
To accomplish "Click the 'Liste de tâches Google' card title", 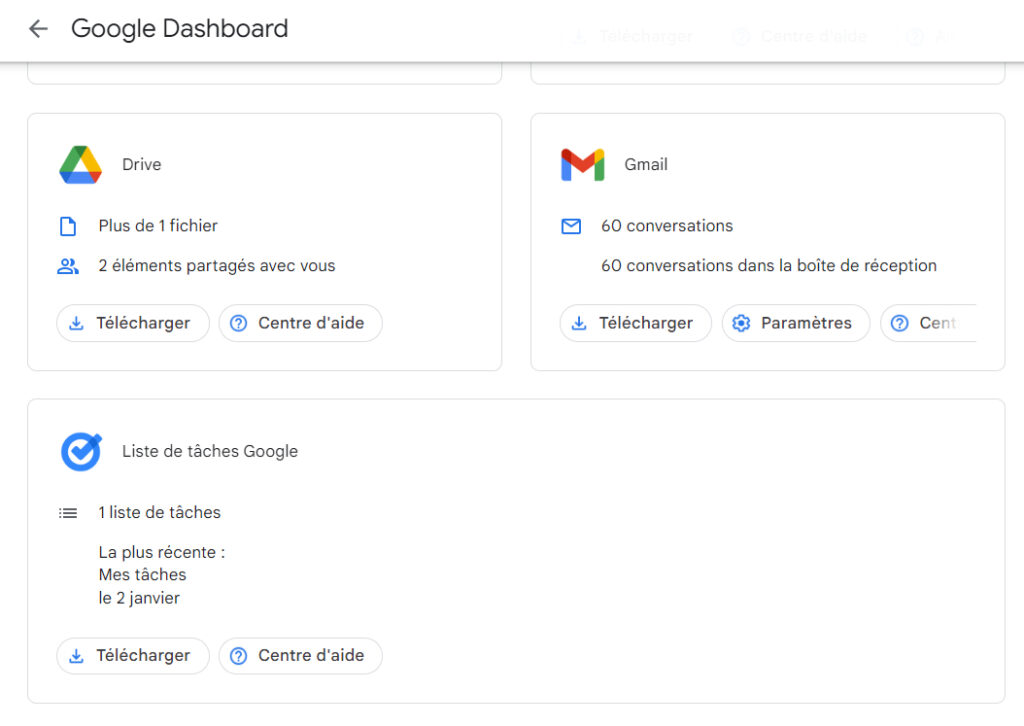I will [x=210, y=452].
